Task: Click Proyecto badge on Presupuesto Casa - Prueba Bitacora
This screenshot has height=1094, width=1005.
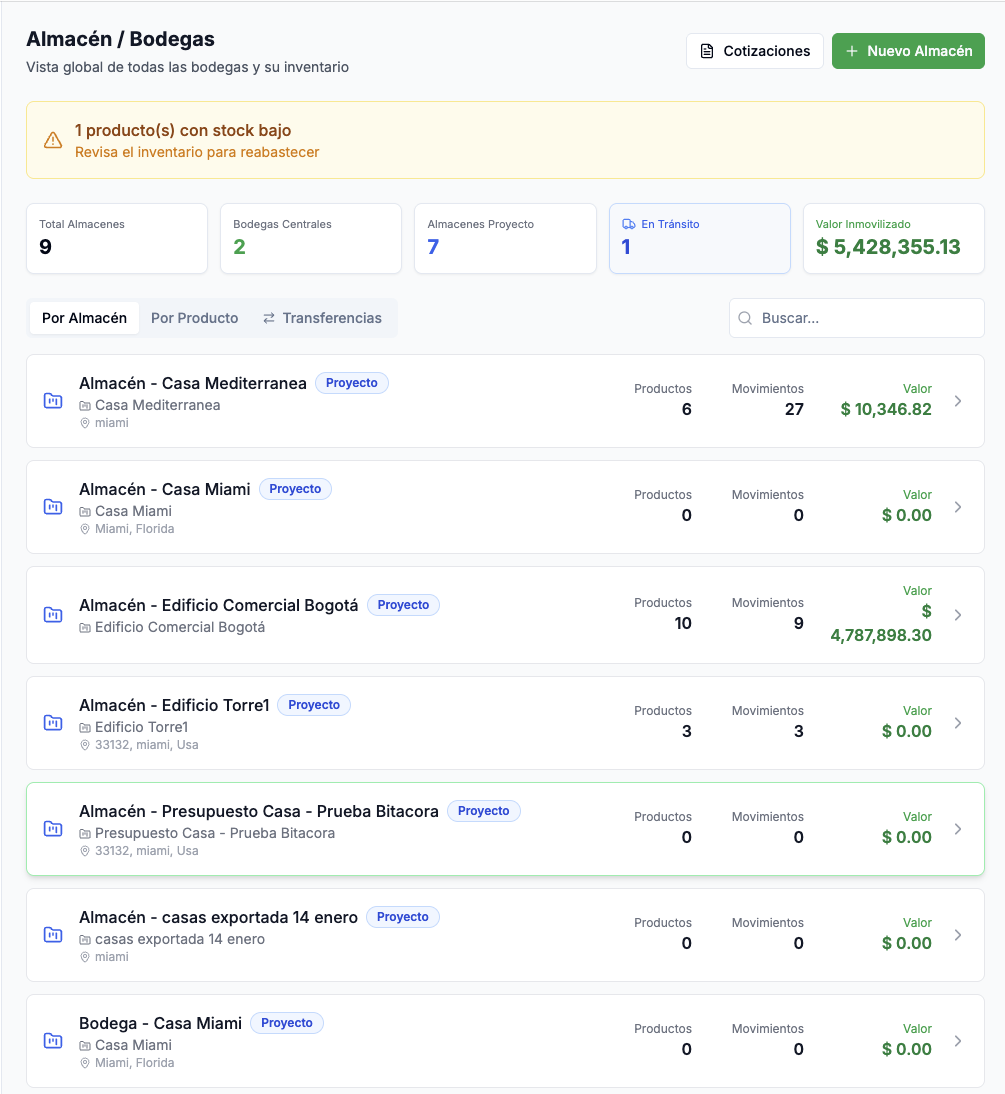Action: pos(484,811)
